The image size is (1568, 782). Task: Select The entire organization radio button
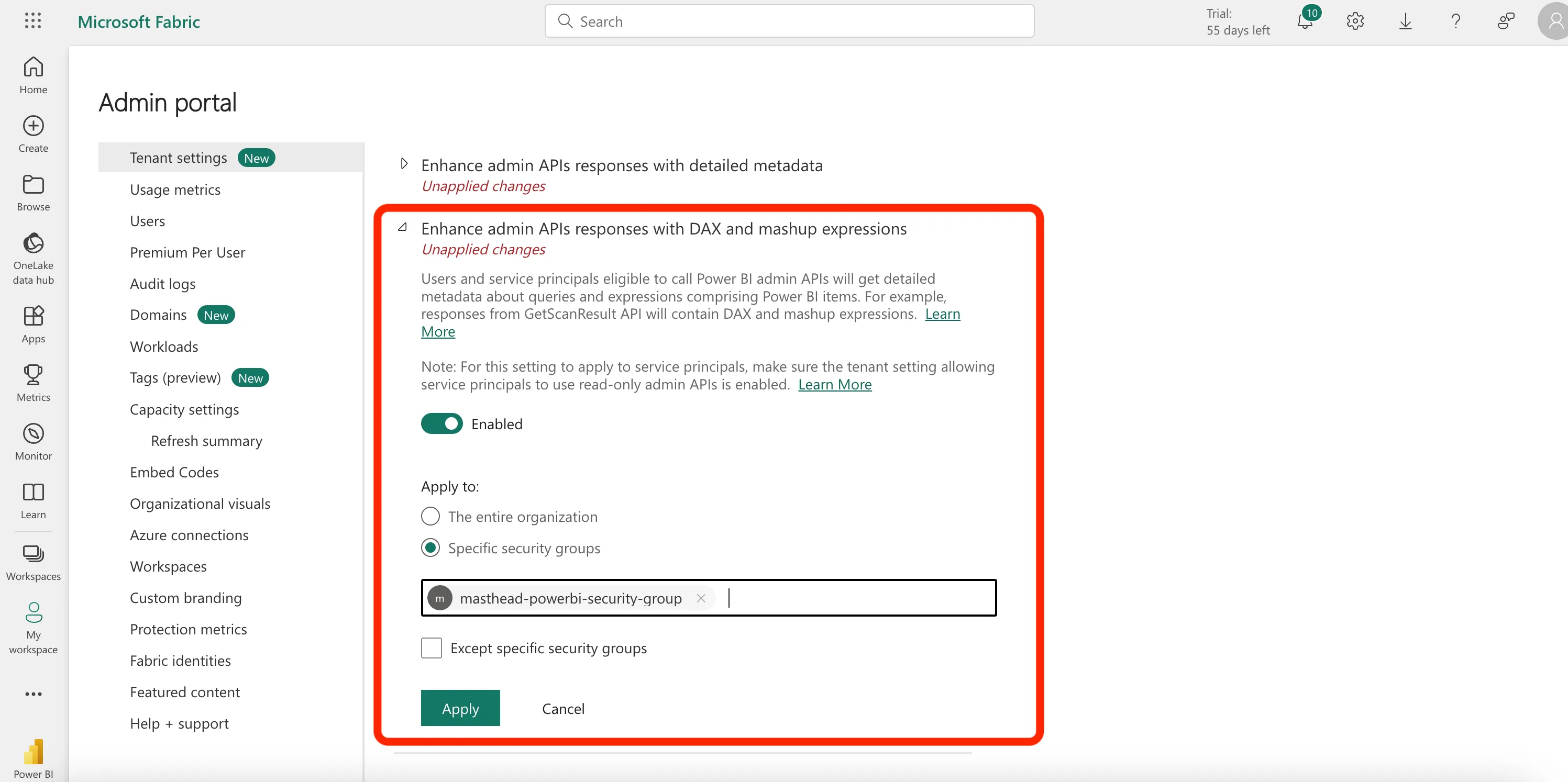tap(430, 516)
